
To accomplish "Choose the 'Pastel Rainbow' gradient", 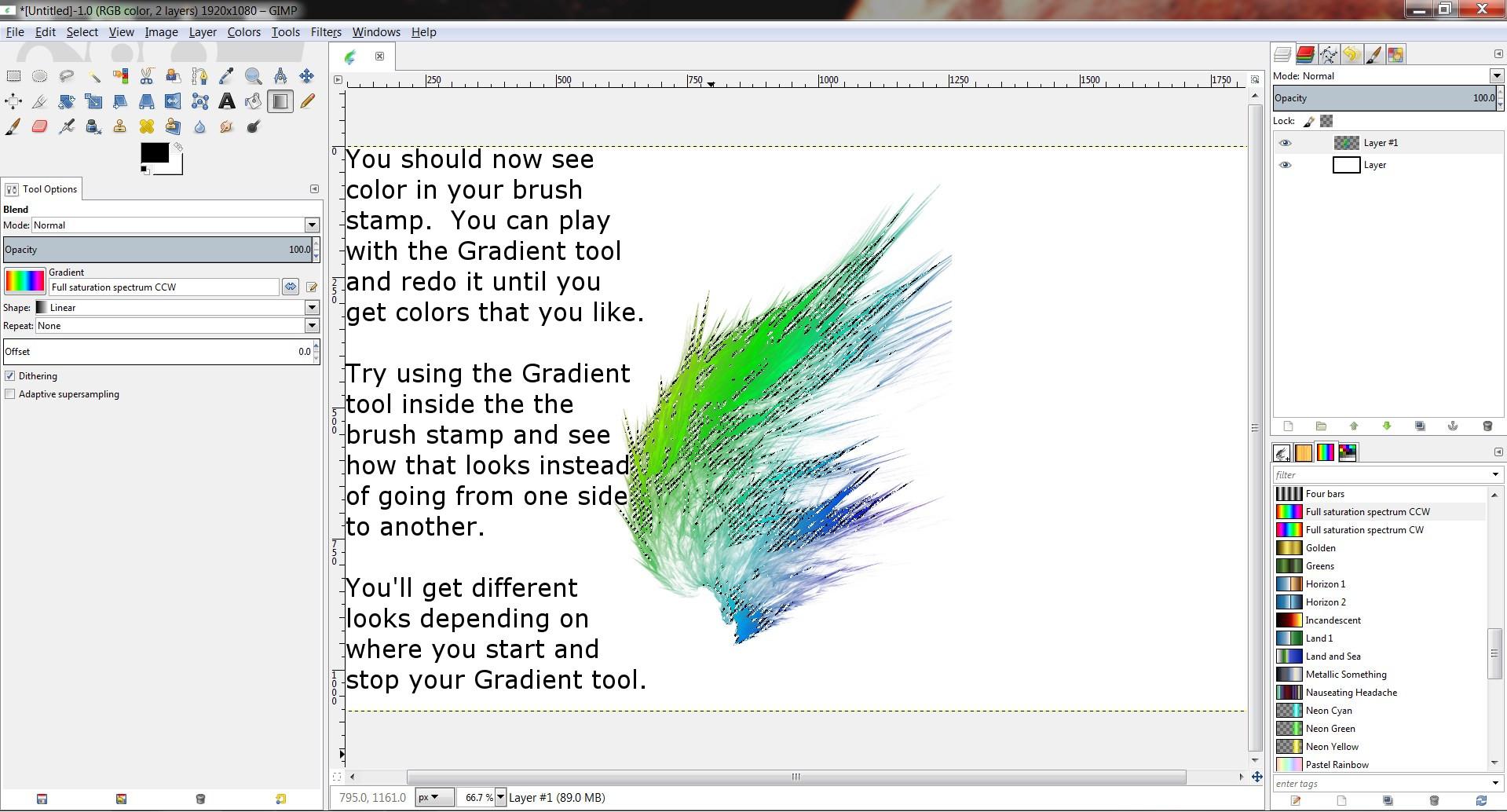I will coord(1380,765).
